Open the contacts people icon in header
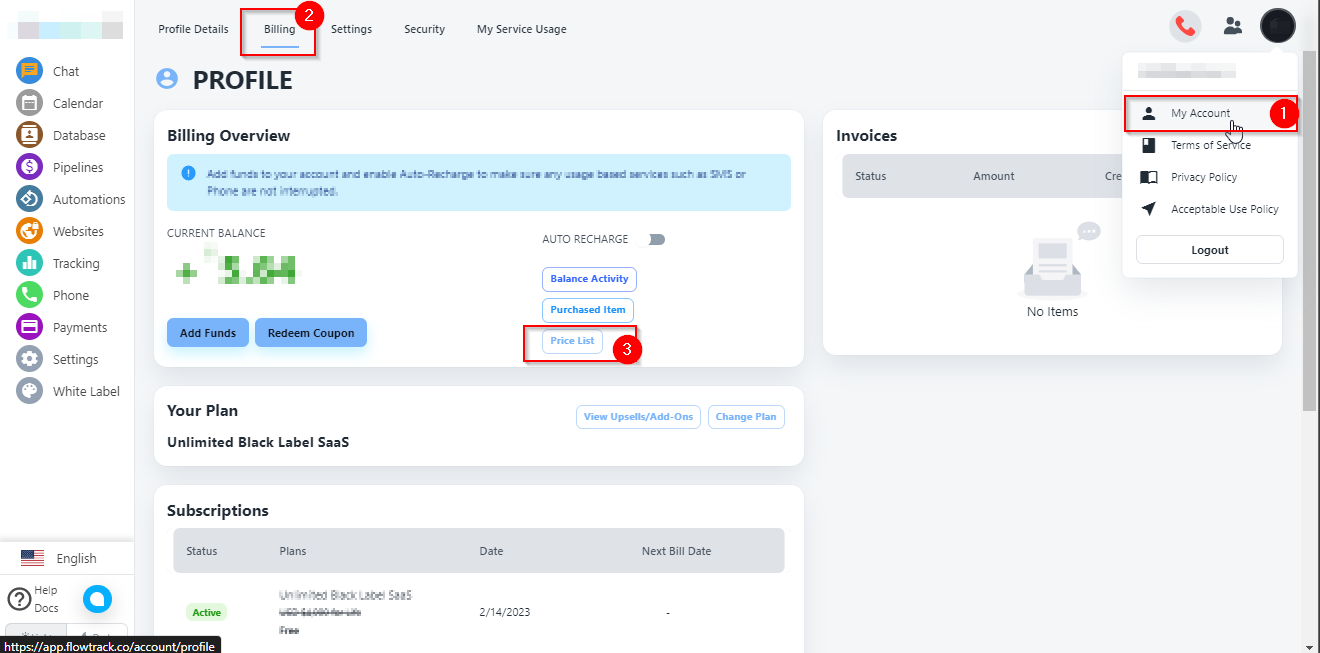This screenshot has width=1320, height=653. coord(1232,26)
